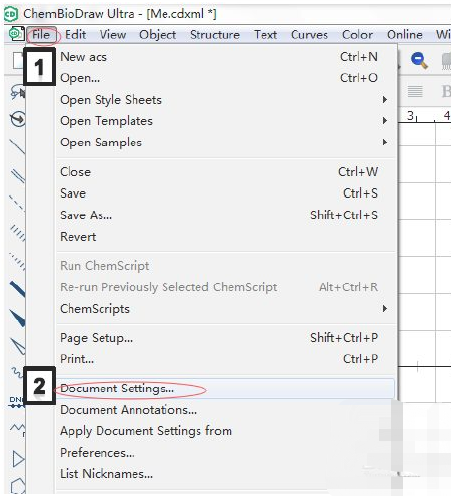The height and width of the screenshot is (496, 451).
Task: Open the Object menu
Action: coord(157,35)
